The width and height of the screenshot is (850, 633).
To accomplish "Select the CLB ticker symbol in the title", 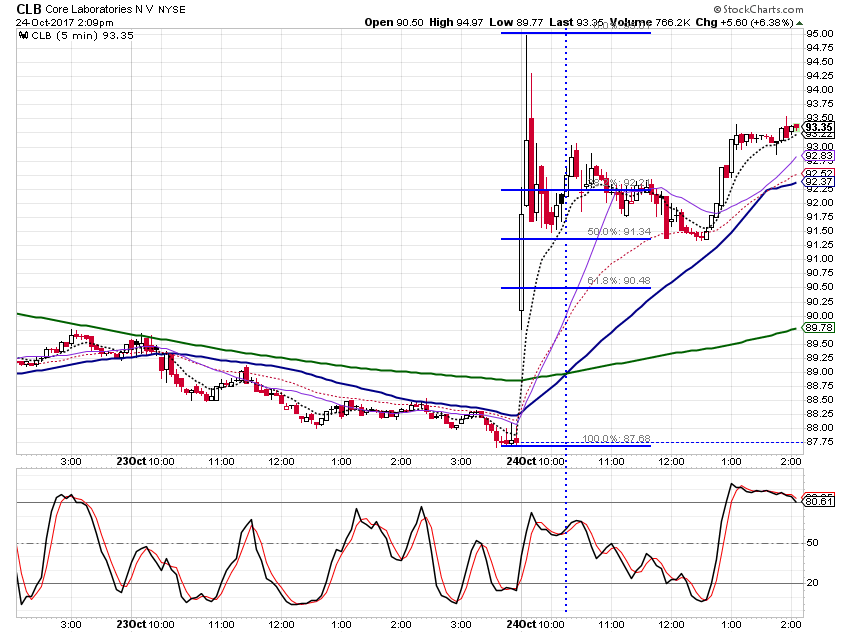I will tap(28, 9).
